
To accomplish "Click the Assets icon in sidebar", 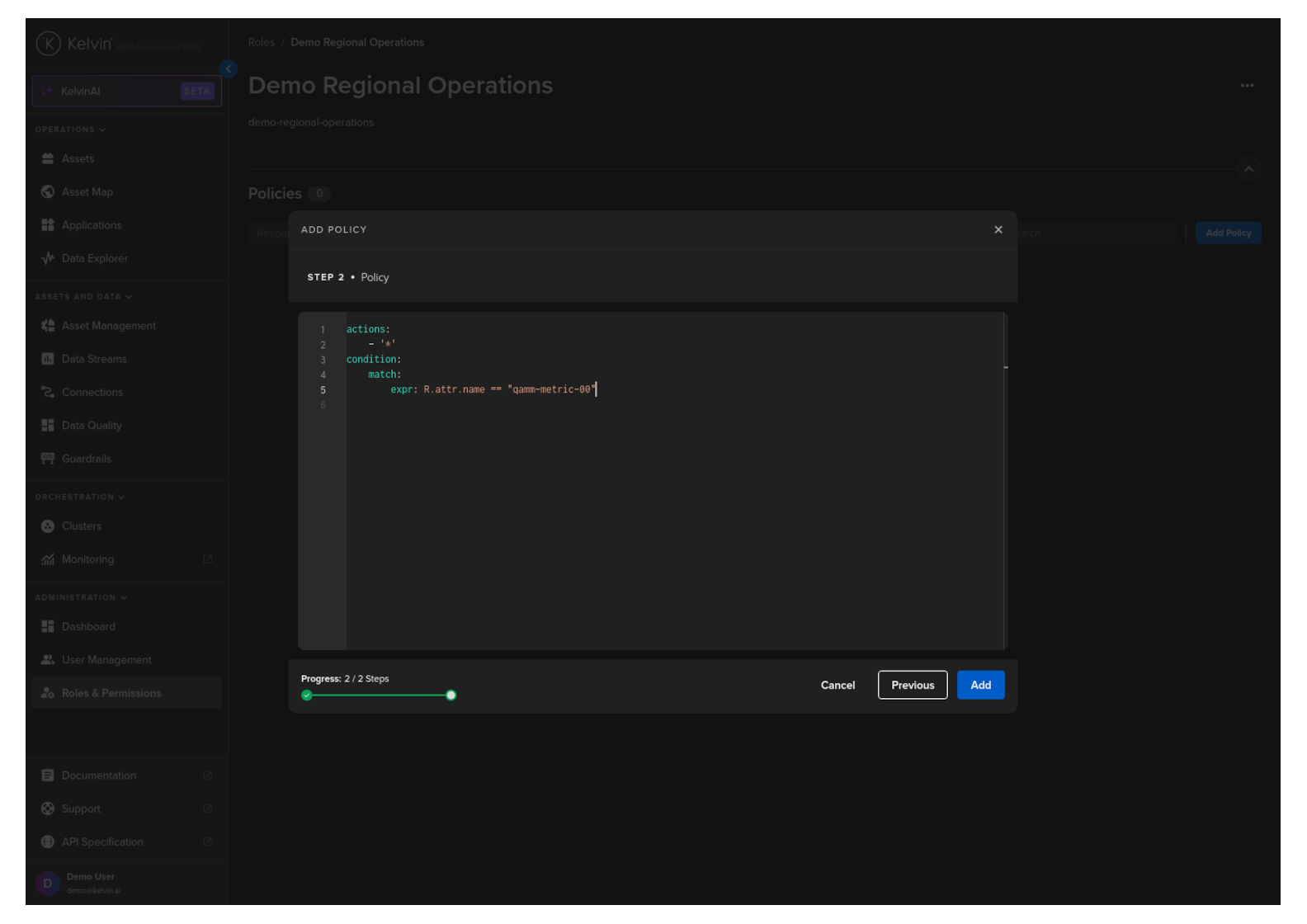I will click(x=48, y=158).
